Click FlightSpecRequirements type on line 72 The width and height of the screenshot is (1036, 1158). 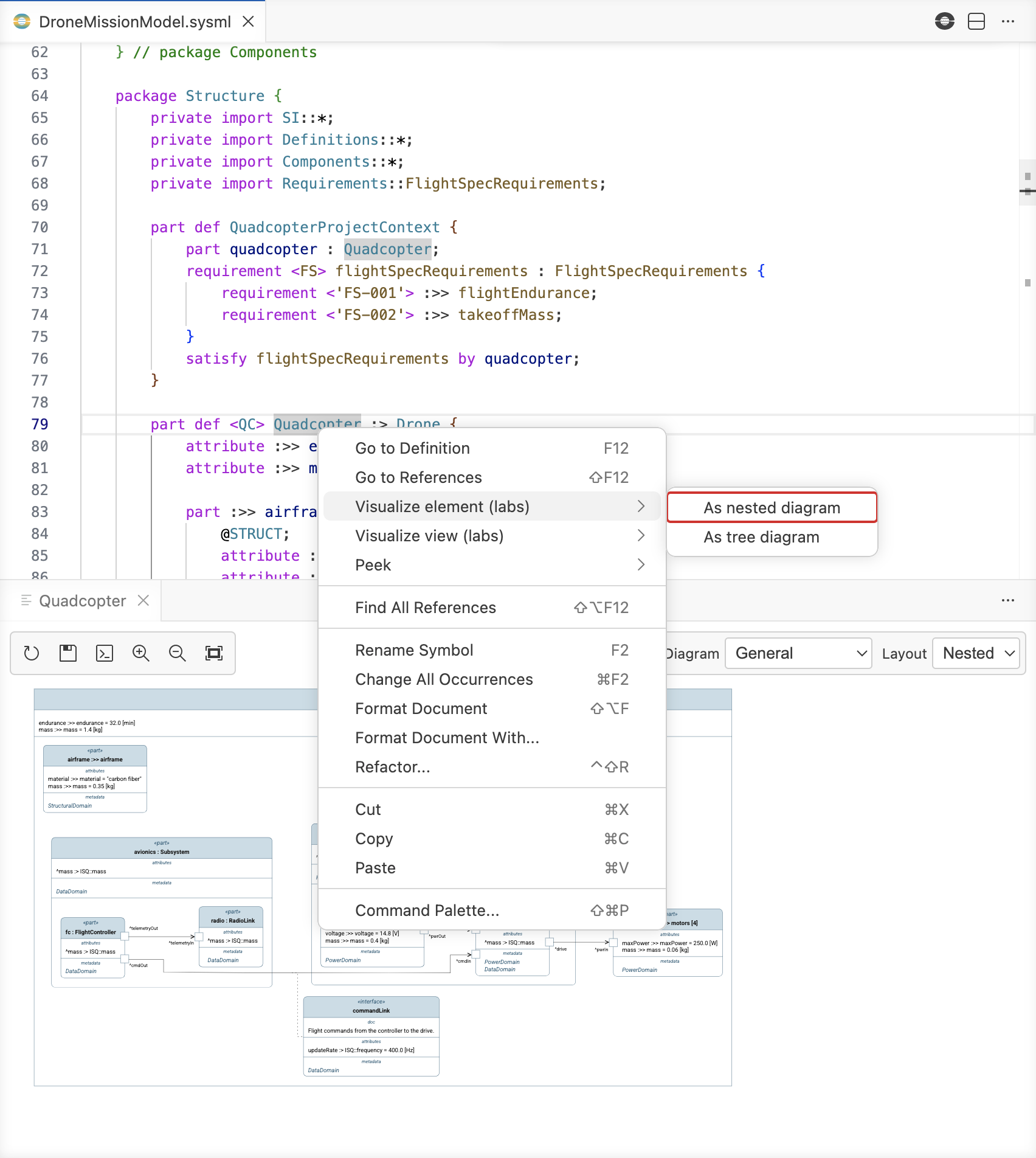pos(651,271)
